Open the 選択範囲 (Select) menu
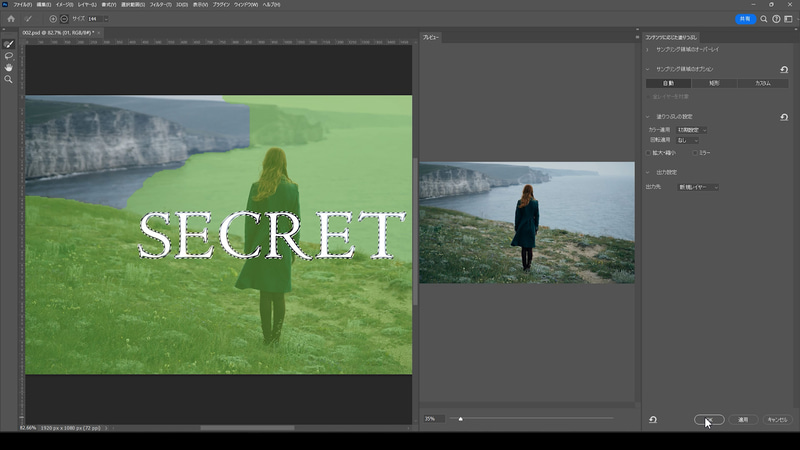The image size is (800, 450). [x=133, y=5]
